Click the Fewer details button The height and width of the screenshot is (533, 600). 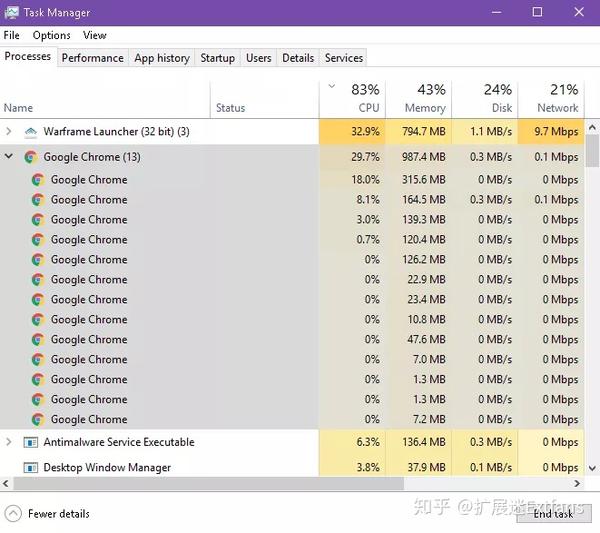47,513
